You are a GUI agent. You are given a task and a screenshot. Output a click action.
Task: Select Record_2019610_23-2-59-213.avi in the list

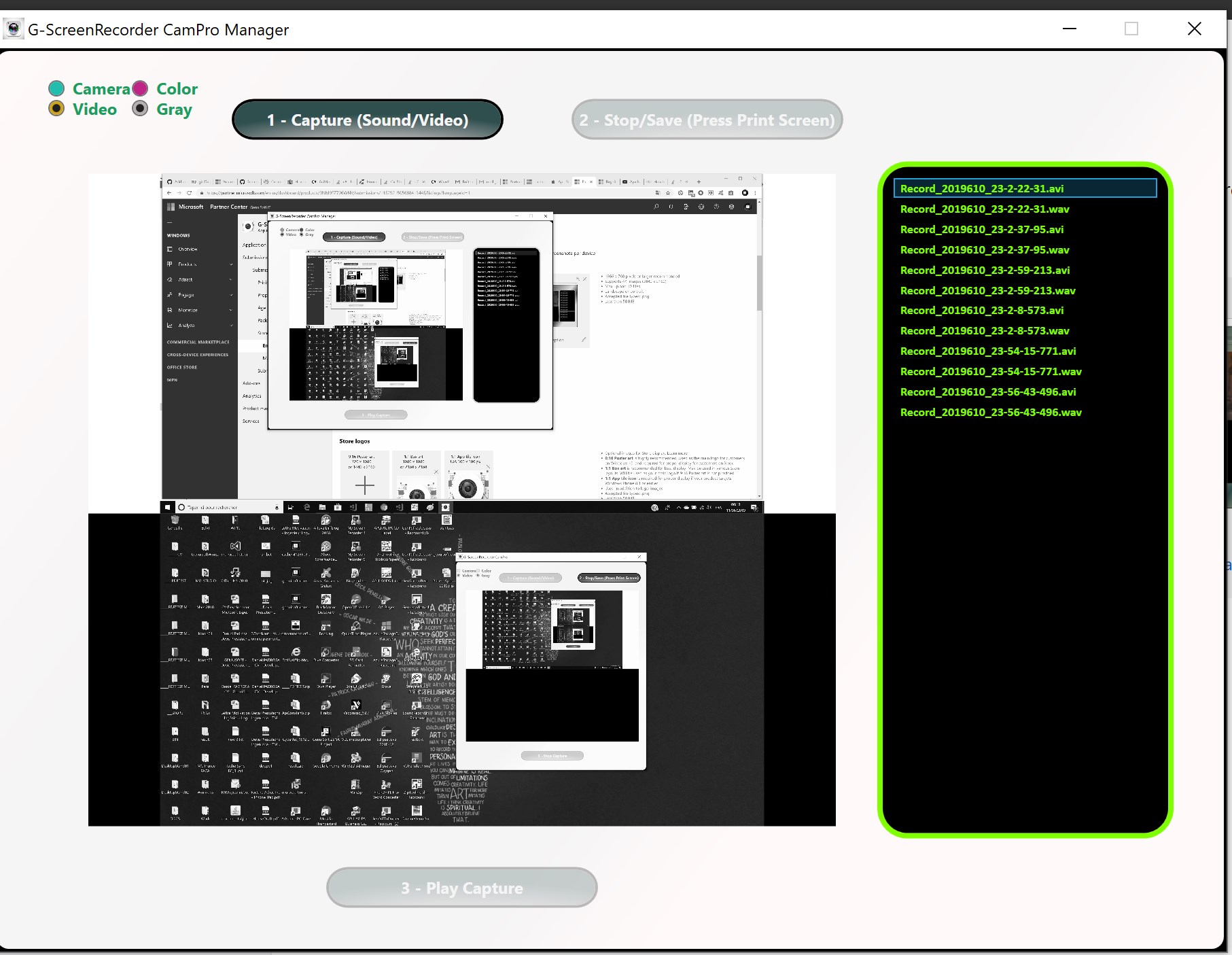985,270
